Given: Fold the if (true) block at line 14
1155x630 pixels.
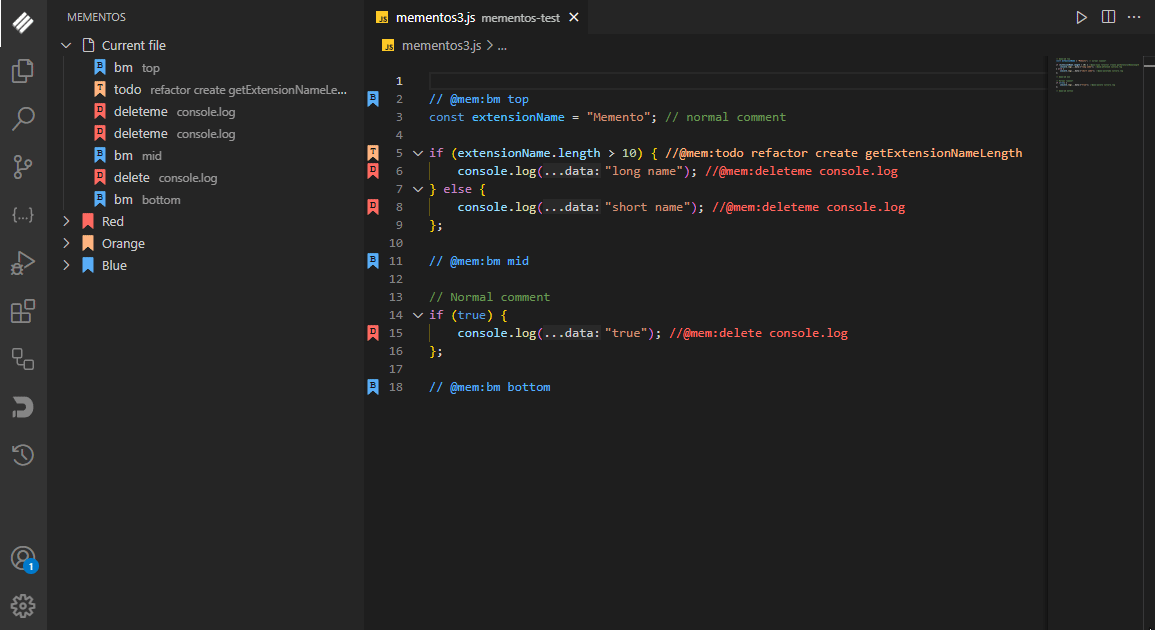Looking at the screenshot, I should (x=418, y=315).
